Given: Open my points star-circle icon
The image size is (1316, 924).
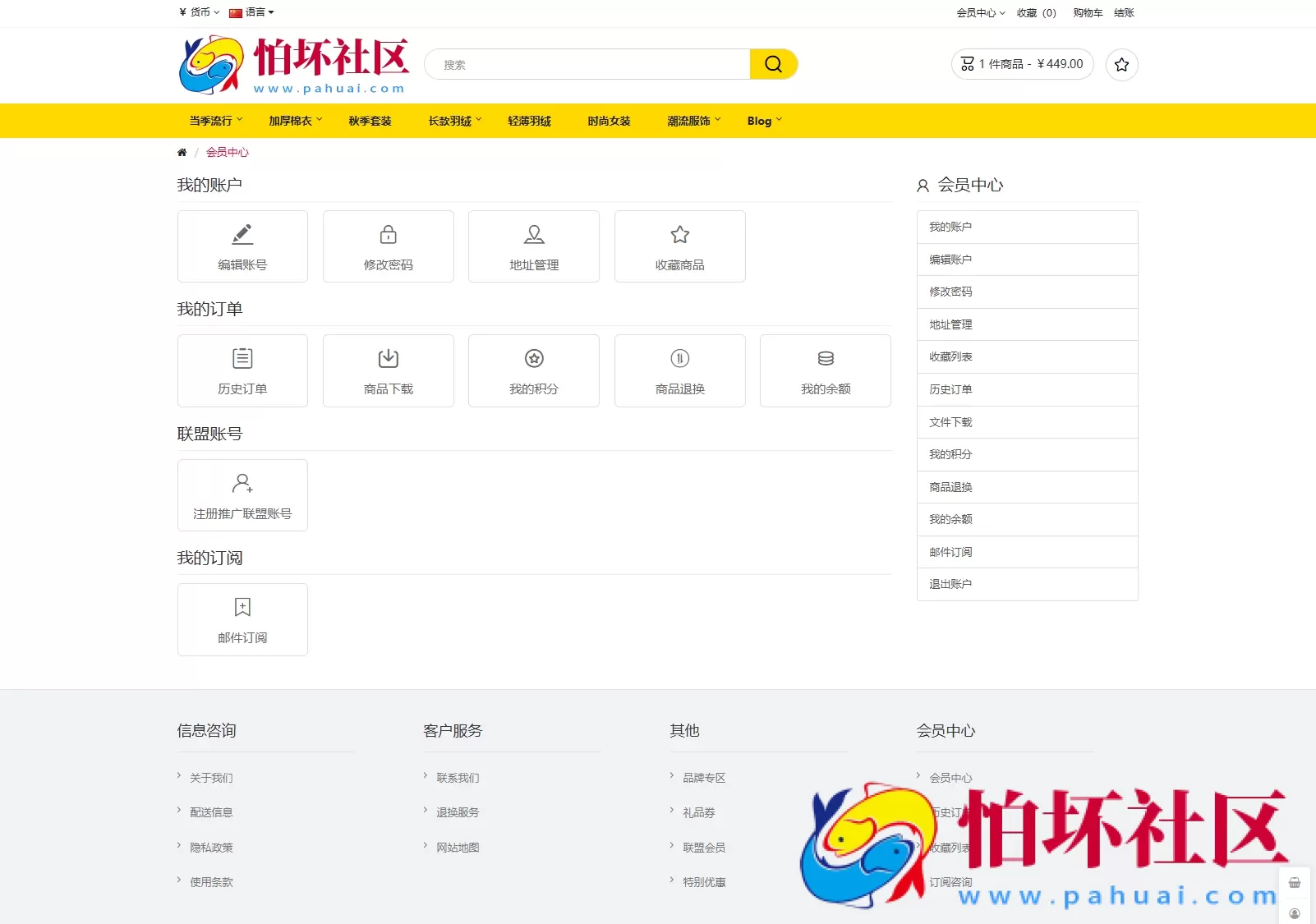Looking at the screenshot, I should [533, 359].
